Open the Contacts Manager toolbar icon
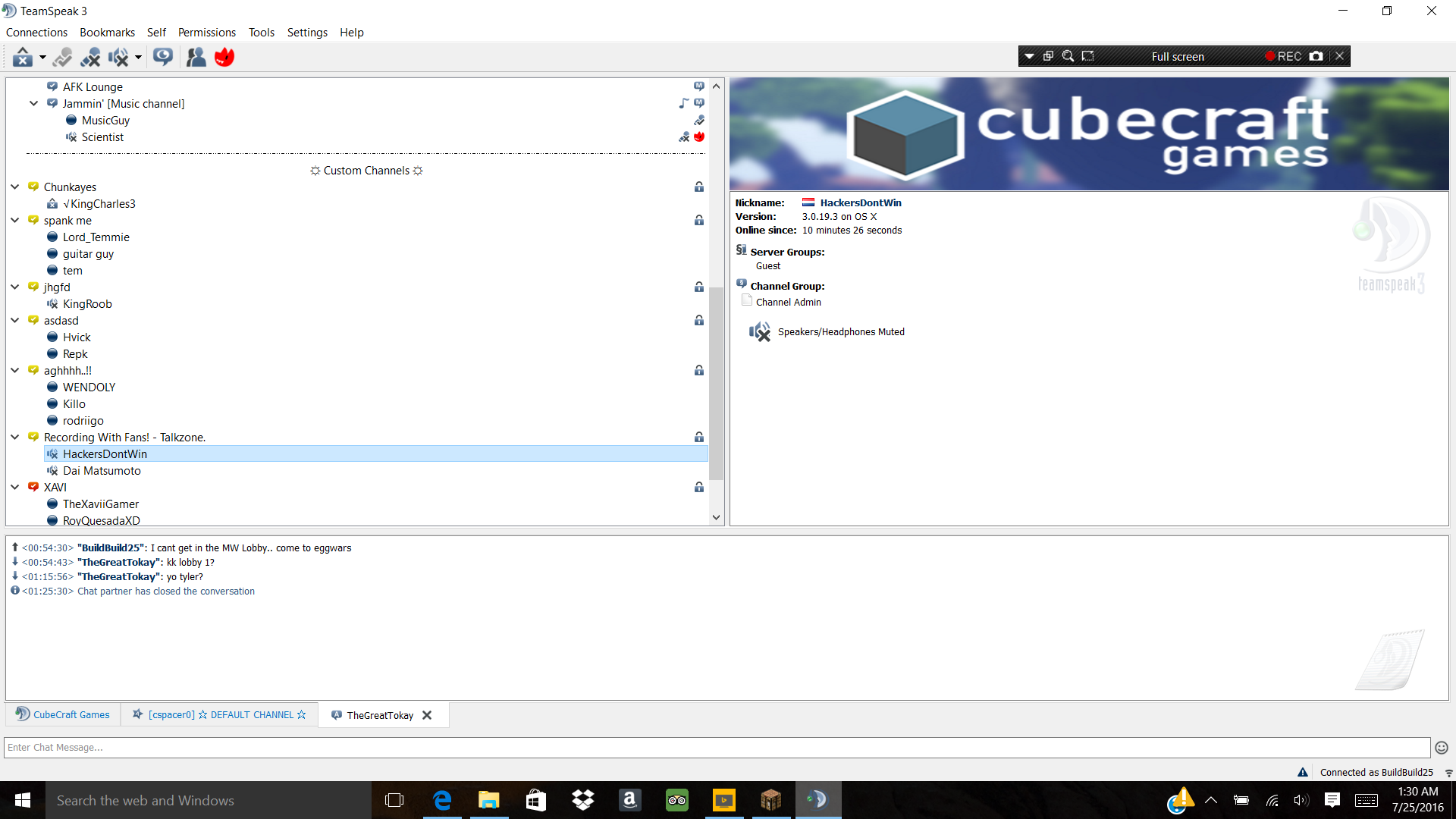1456x819 pixels. pos(196,57)
